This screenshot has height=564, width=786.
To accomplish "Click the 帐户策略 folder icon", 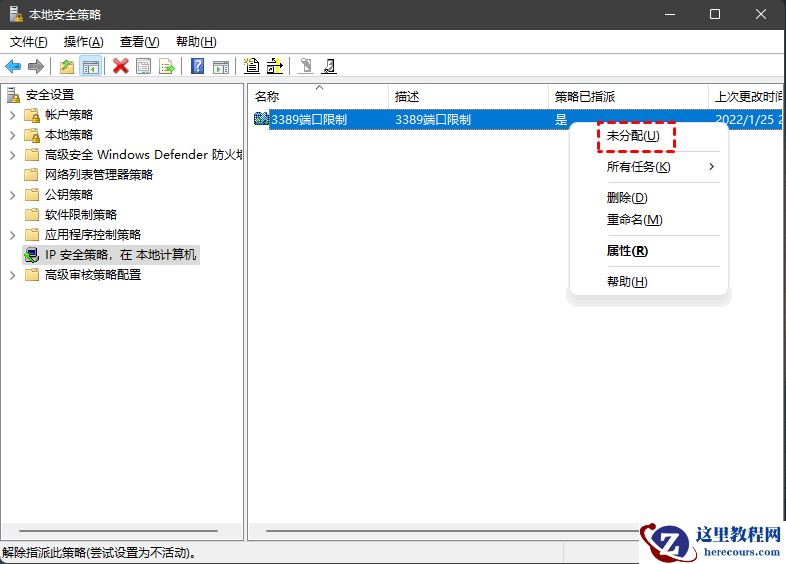I will (x=32, y=115).
